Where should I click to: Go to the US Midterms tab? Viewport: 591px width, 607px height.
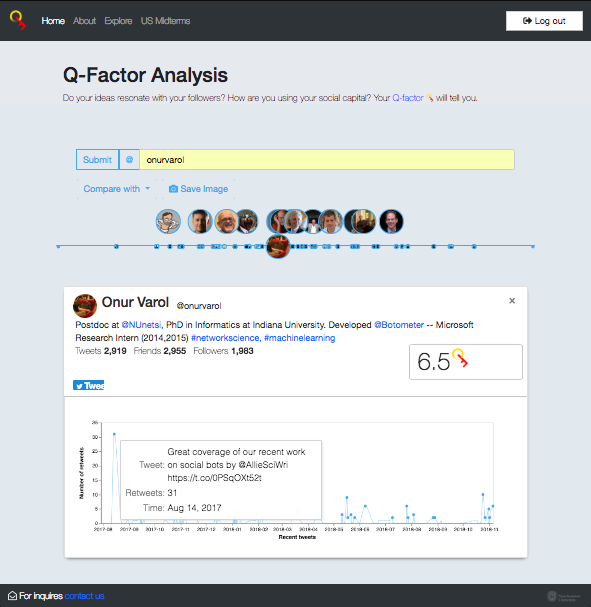tap(165, 21)
